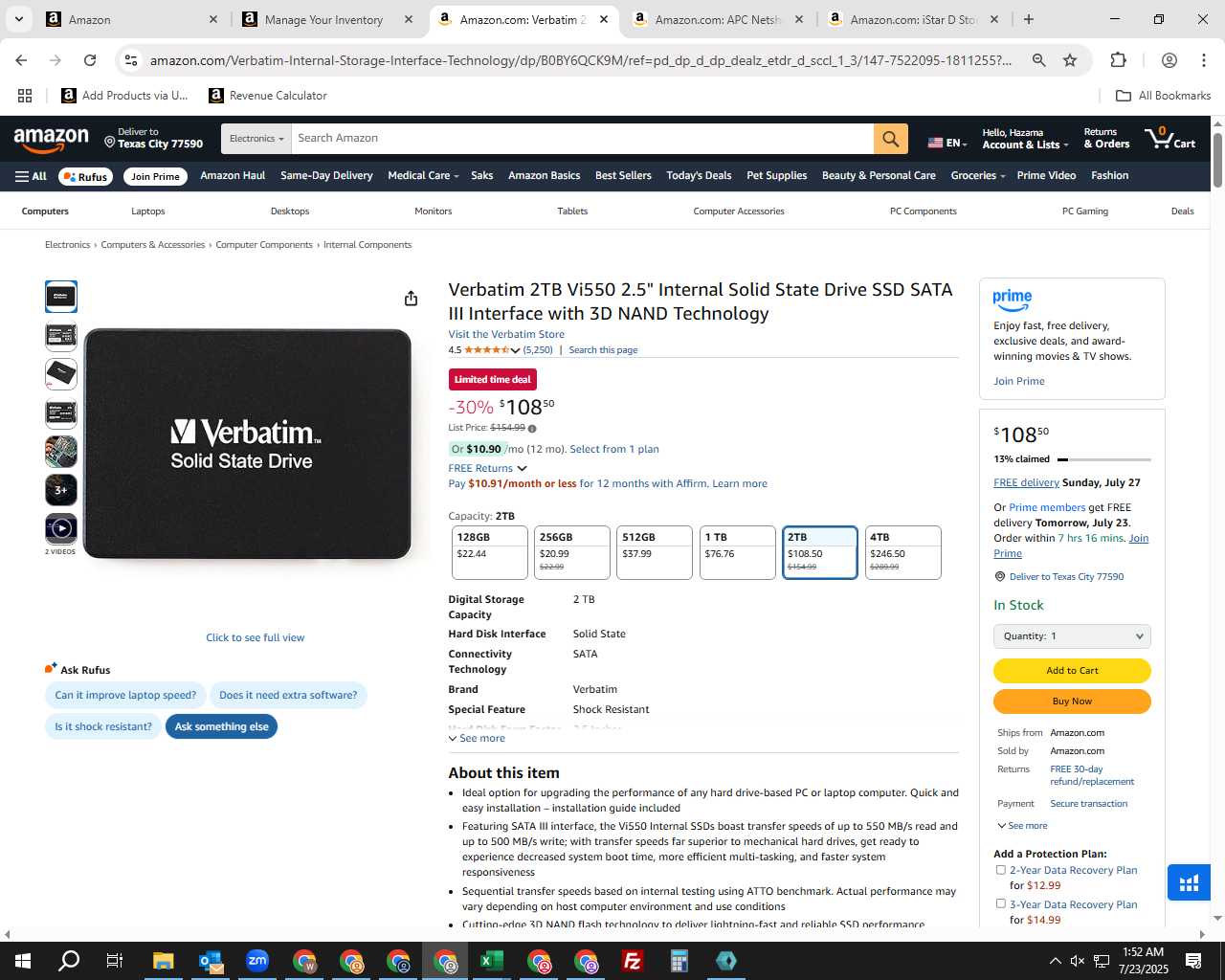1225x980 pixels.
Task: Click the orange search magnifier button
Action: click(x=890, y=139)
